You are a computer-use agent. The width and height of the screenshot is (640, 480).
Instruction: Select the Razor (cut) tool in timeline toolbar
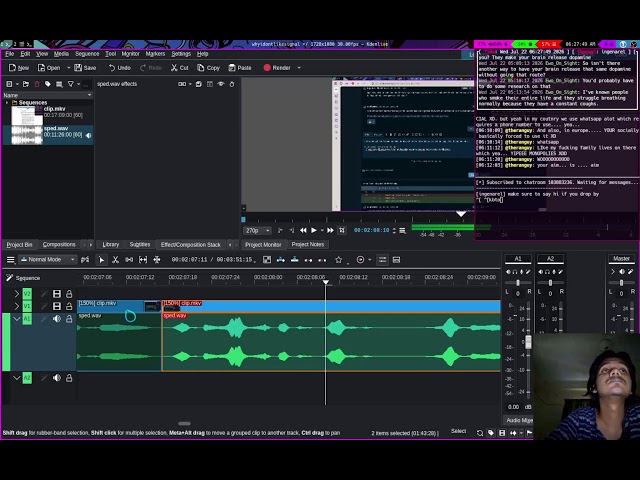(116, 260)
